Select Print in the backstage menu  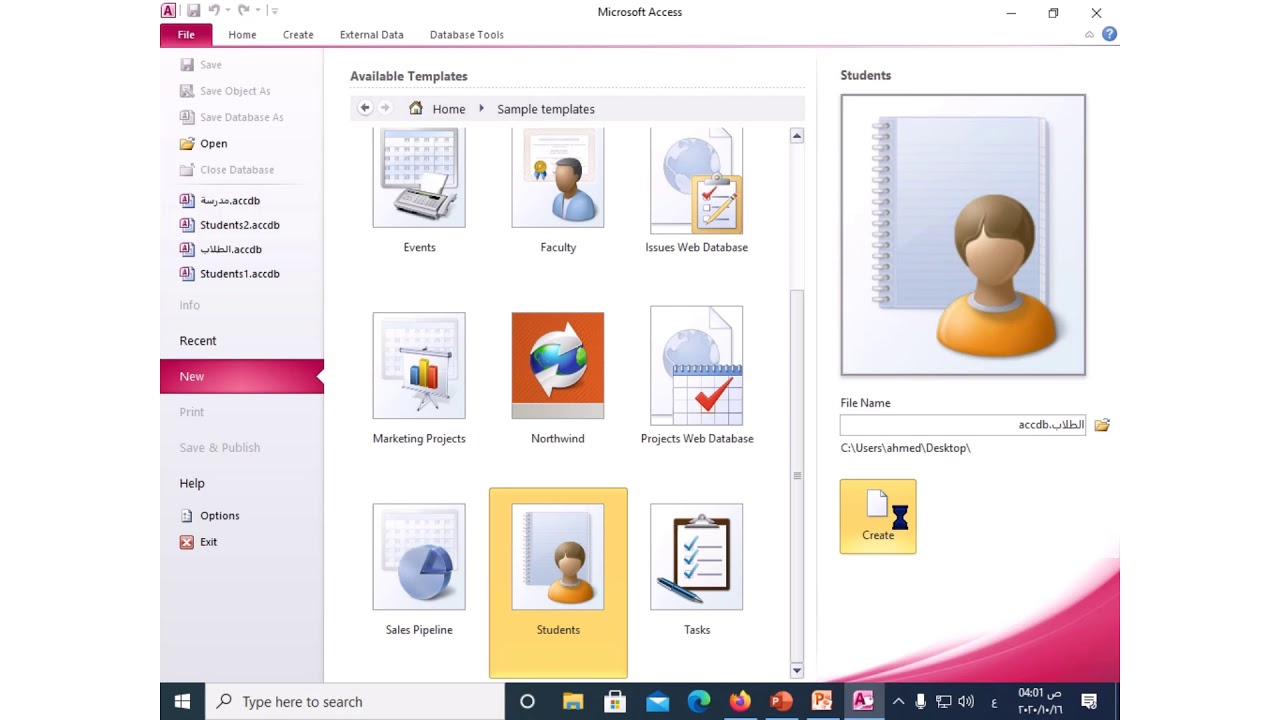192,412
